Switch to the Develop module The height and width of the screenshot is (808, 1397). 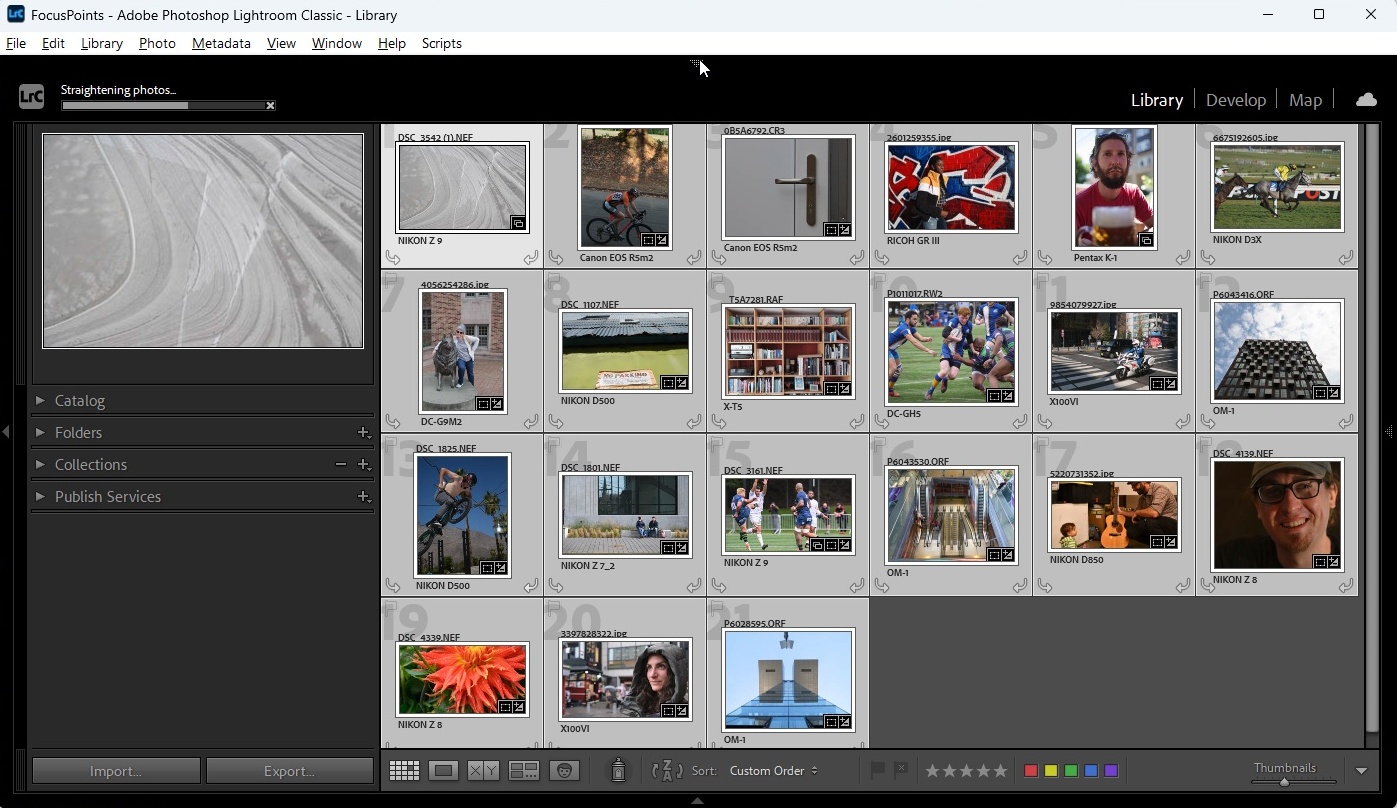click(x=1235, y=100)
